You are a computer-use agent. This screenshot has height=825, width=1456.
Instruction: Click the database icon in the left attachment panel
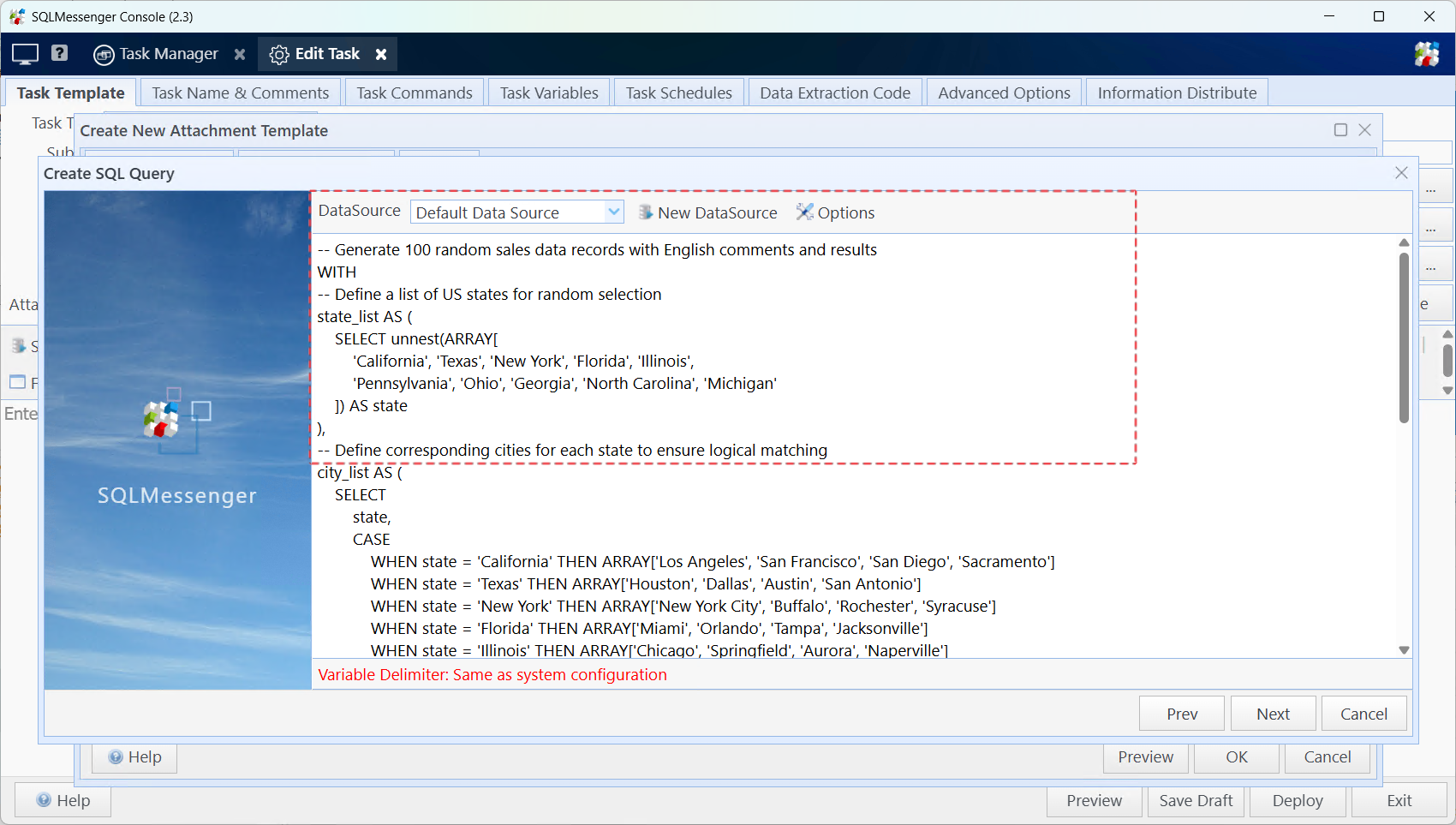(x=20, y=346)
